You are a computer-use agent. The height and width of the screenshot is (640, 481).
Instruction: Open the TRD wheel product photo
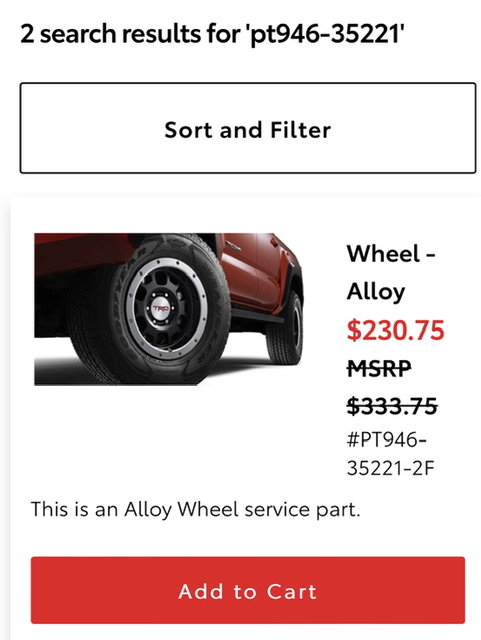[169, 309]
